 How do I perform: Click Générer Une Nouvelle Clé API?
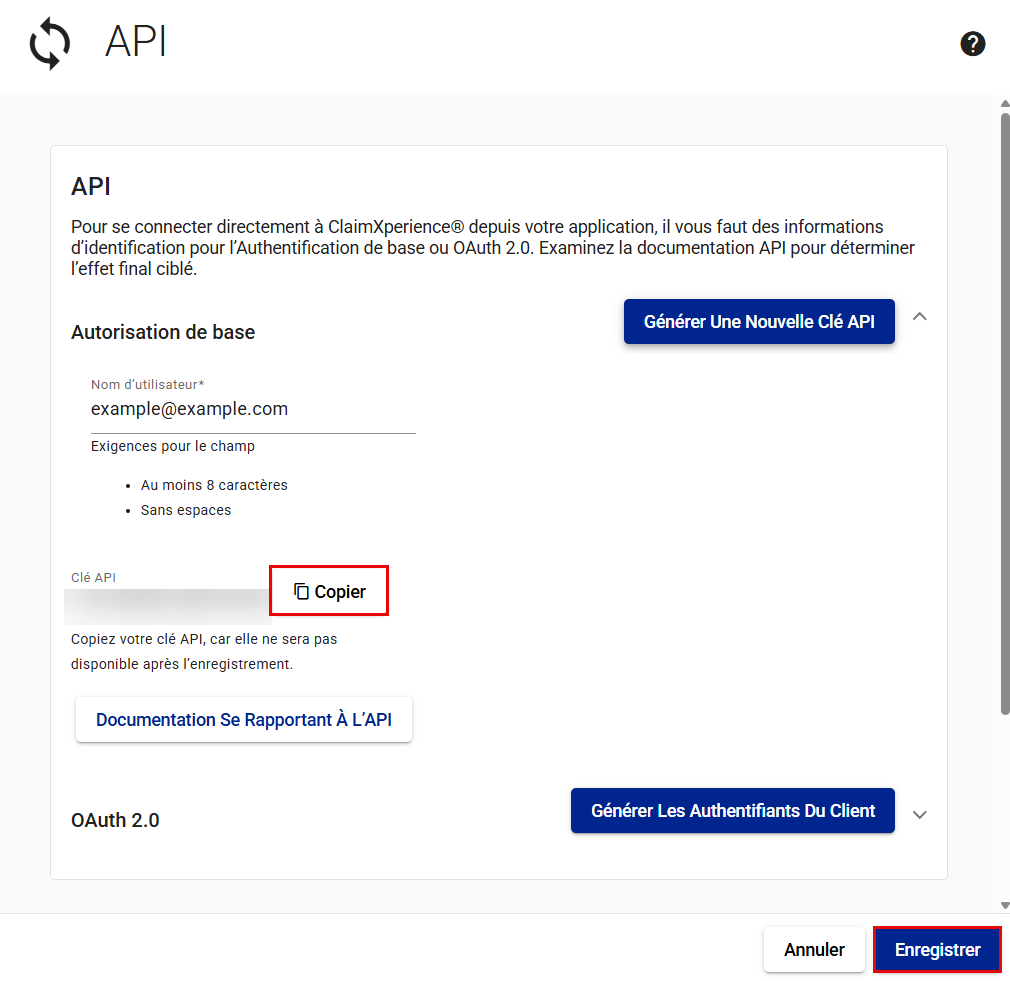coord(759,322)
